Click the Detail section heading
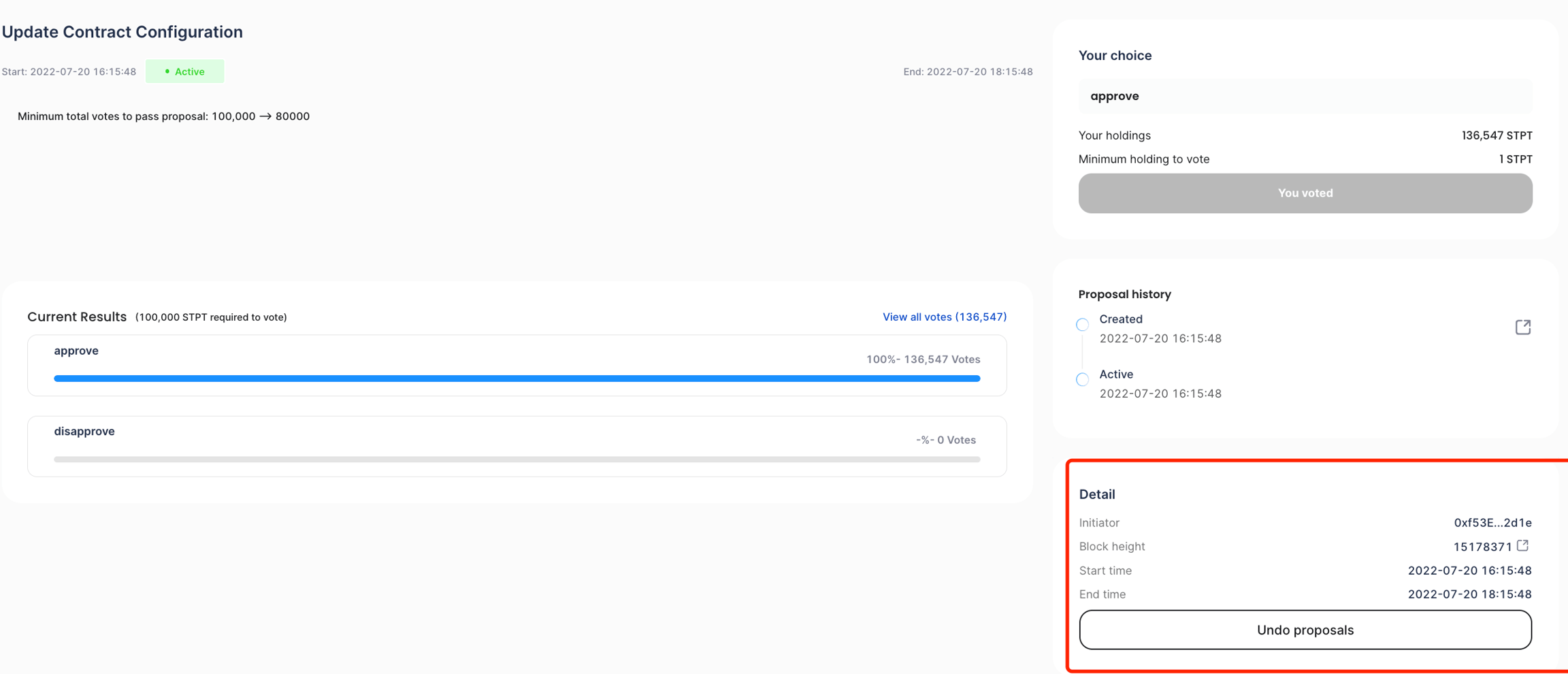 click(x=1097, y=494)
